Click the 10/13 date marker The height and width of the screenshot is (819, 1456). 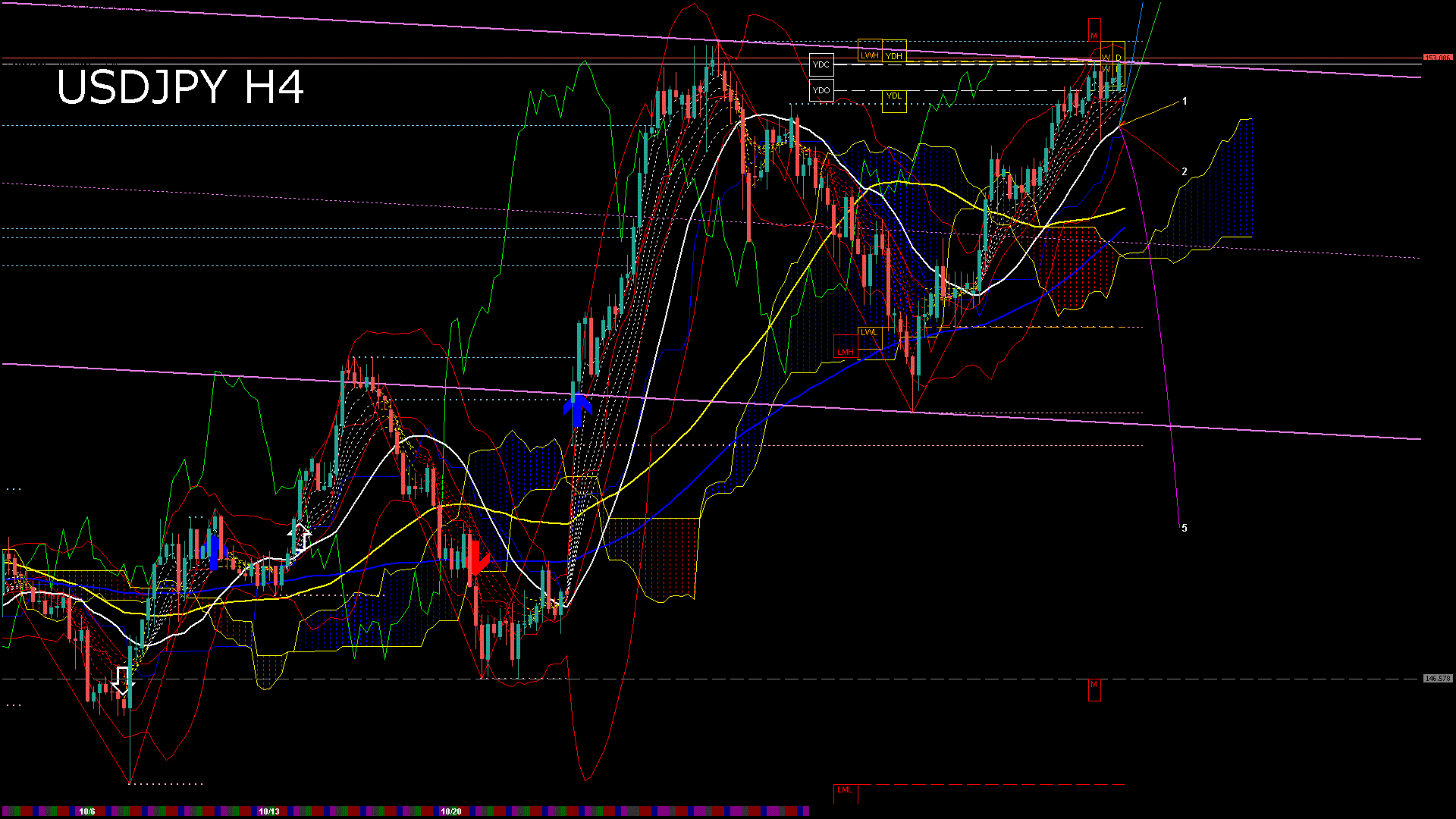click(x=268, y=811)
